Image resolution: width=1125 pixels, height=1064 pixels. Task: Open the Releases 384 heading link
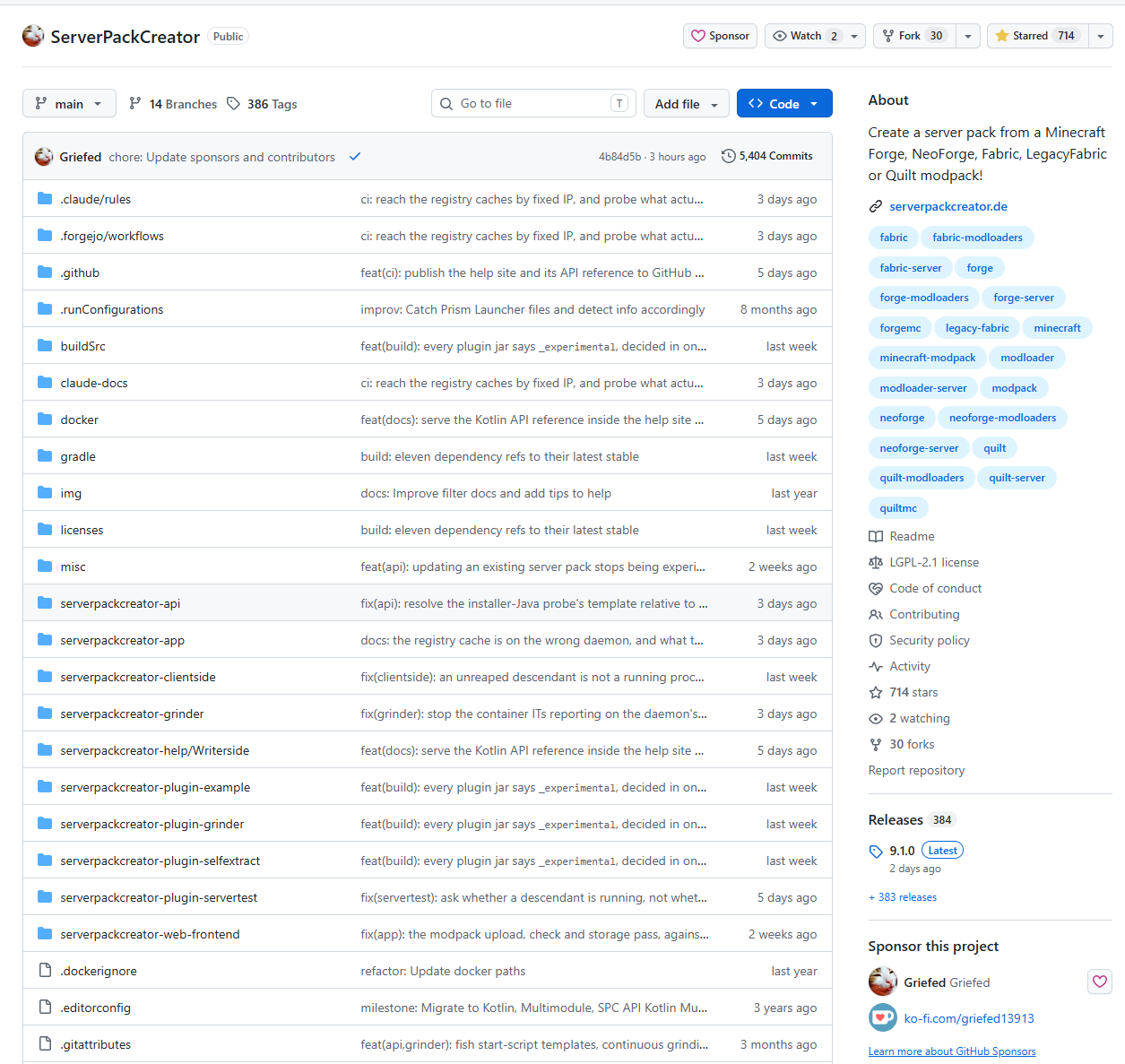click(912, 819)
